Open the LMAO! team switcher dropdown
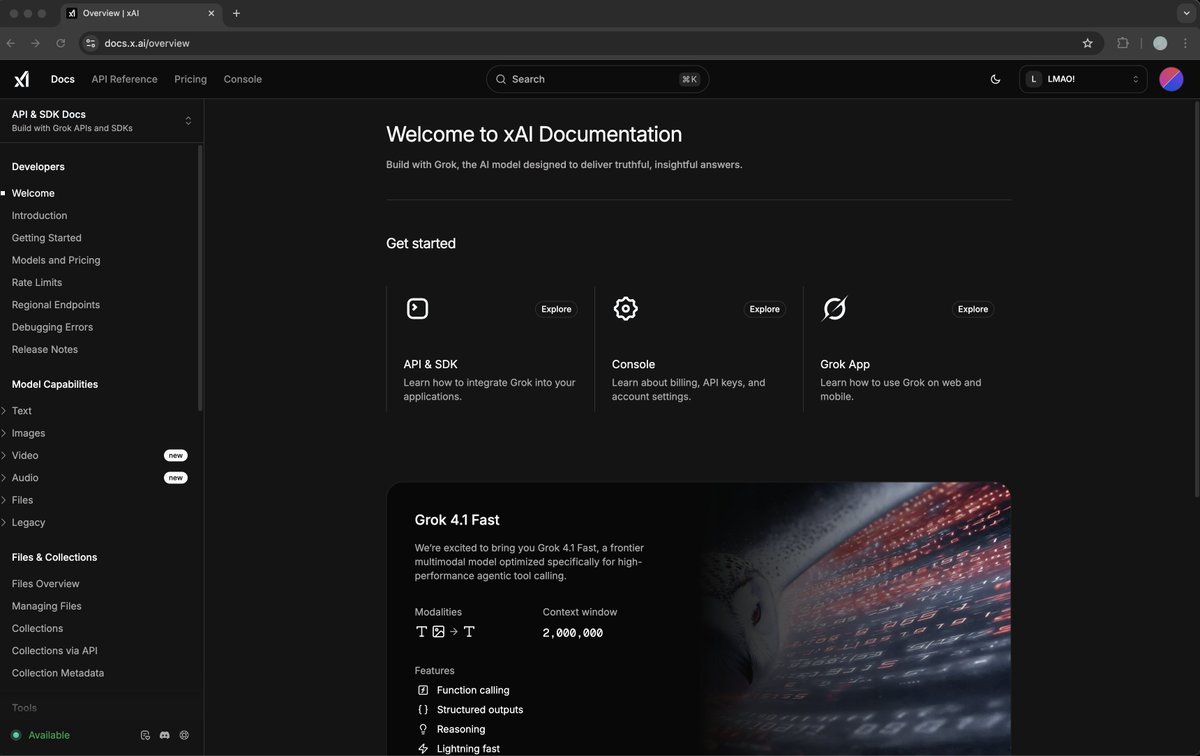1200x756 pixels. 1083,79
